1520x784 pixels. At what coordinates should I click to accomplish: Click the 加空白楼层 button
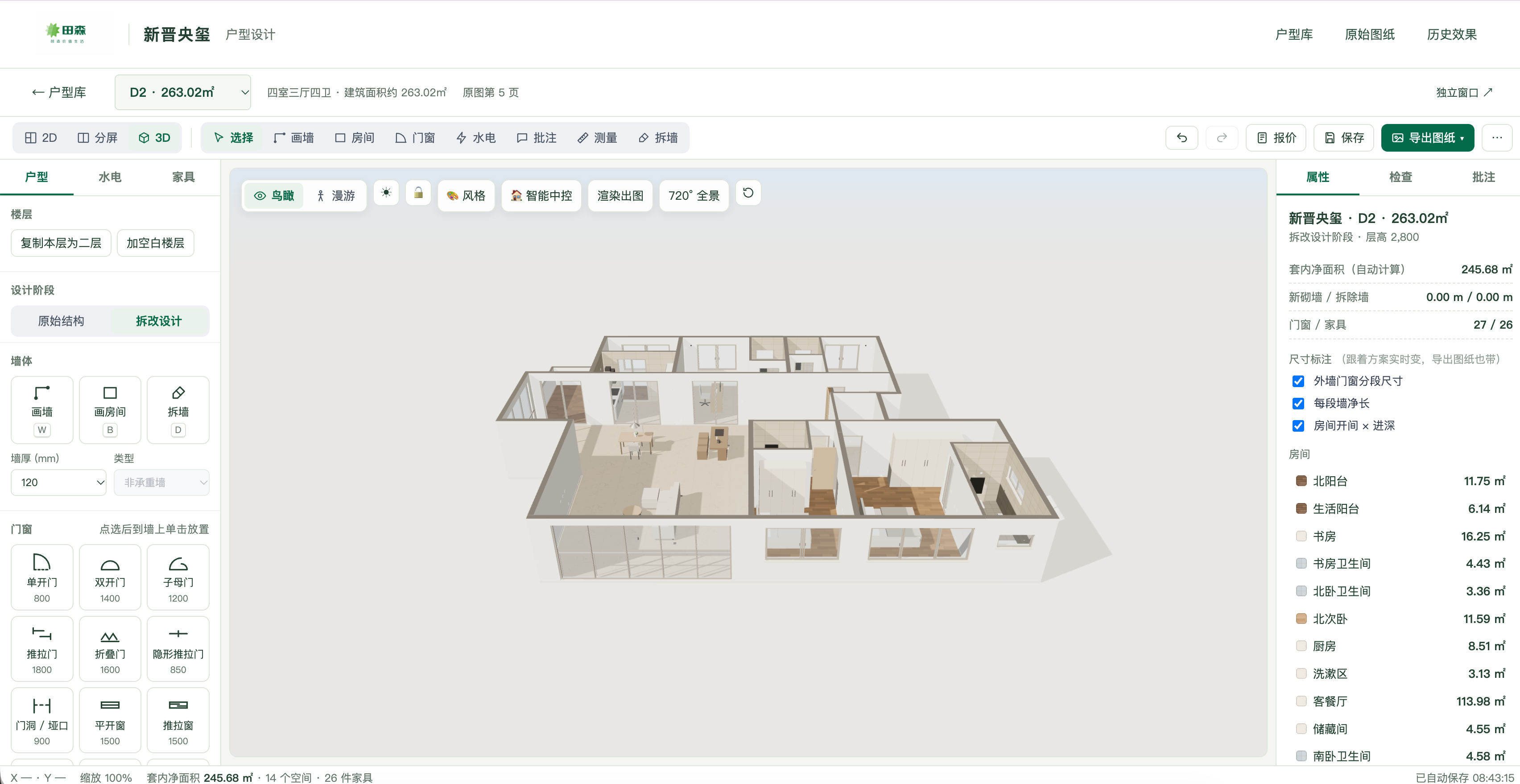click(x=155, y=243)
